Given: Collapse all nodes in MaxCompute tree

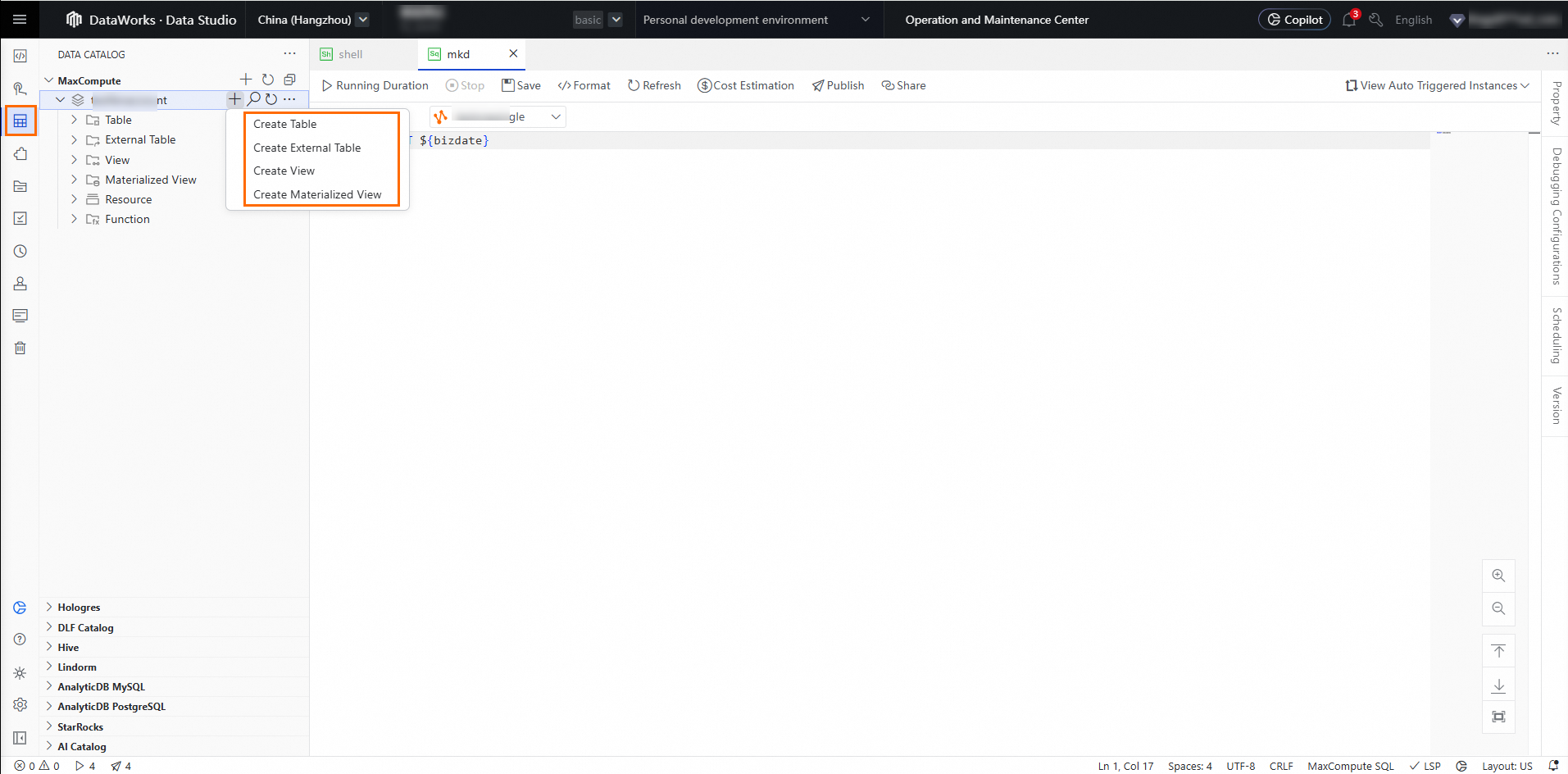Looking at the screenshot, I should [x=289, y=80].
